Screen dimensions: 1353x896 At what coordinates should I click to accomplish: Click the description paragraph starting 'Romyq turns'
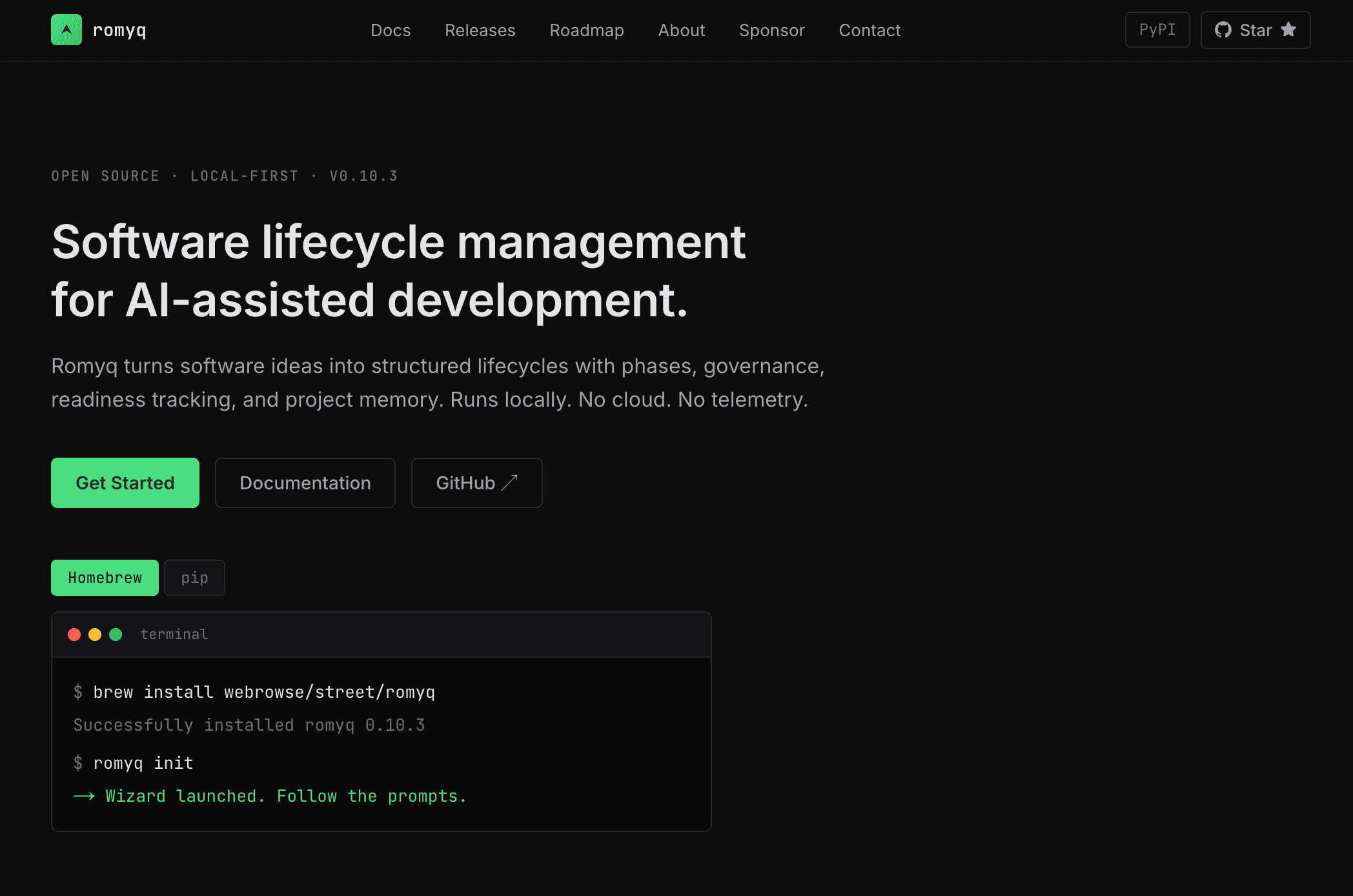click(x=438, y=383)
